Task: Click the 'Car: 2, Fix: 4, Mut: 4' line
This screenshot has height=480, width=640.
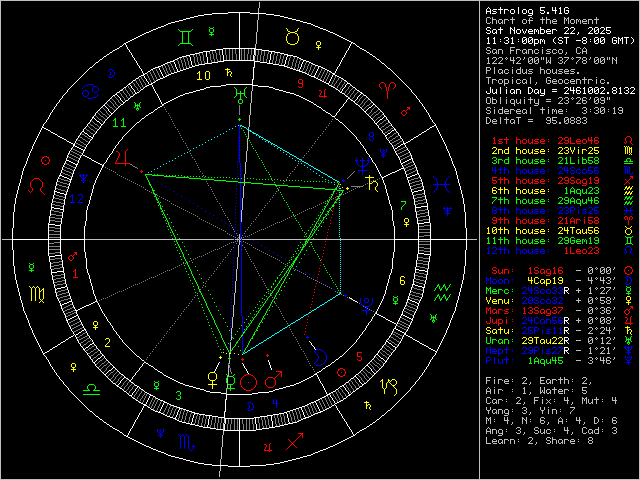Action: [x=551, y=401]
